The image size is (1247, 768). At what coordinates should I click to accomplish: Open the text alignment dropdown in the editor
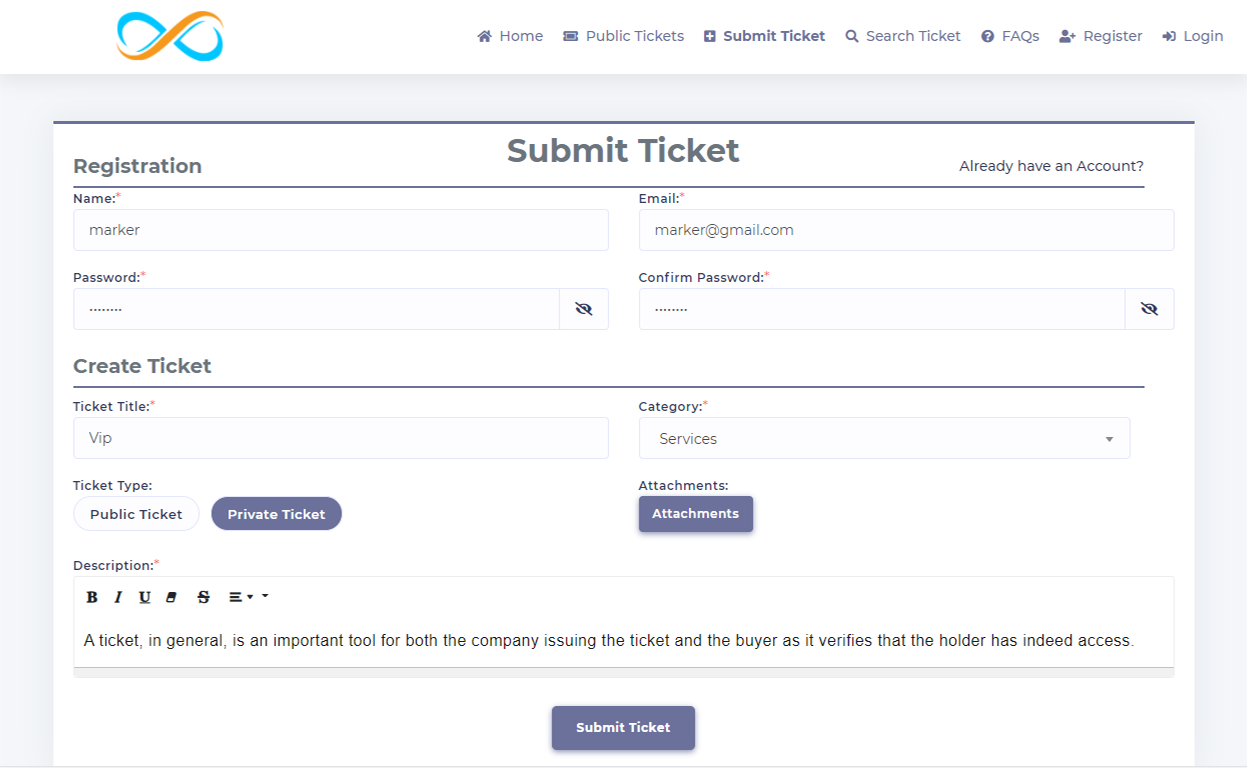(235, 596)
